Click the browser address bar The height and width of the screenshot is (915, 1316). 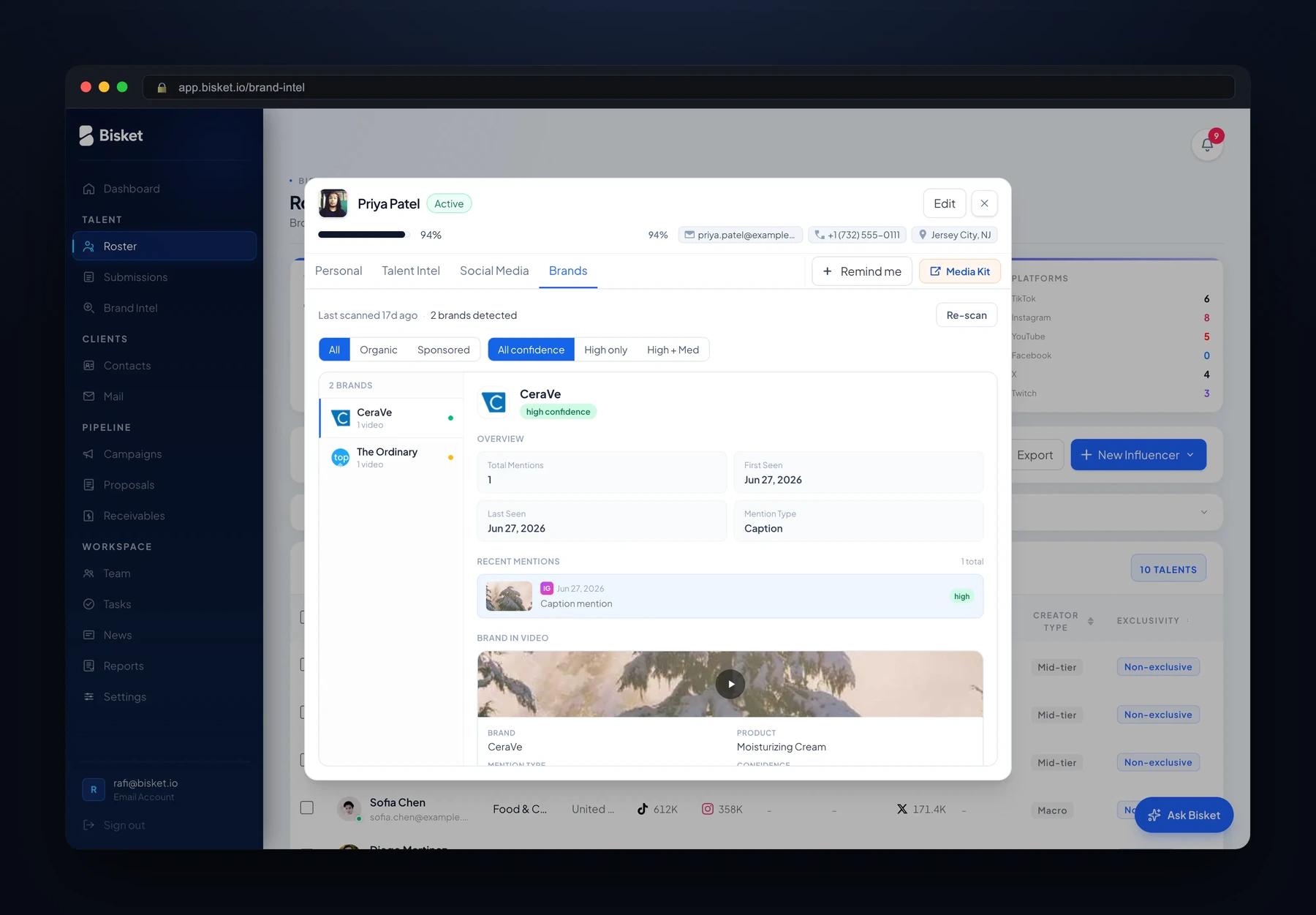688,87
